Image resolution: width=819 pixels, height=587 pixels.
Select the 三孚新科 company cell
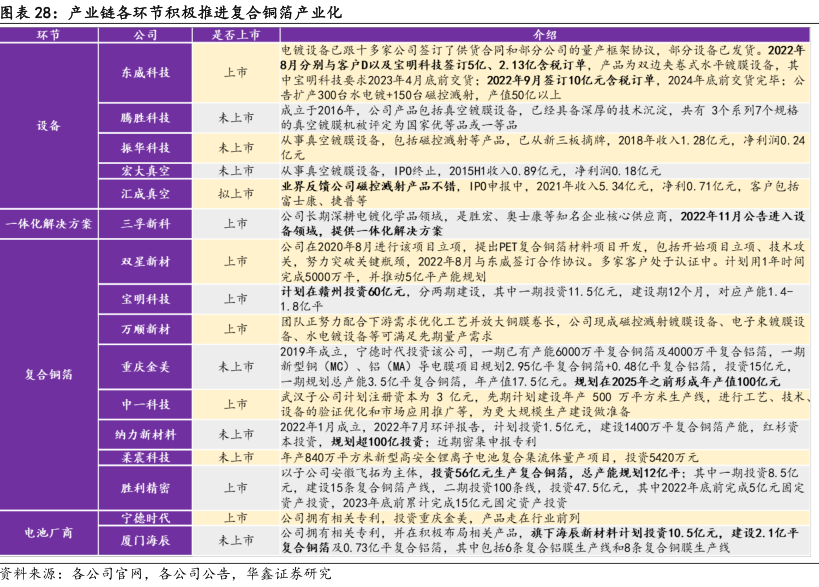[145, 223]
